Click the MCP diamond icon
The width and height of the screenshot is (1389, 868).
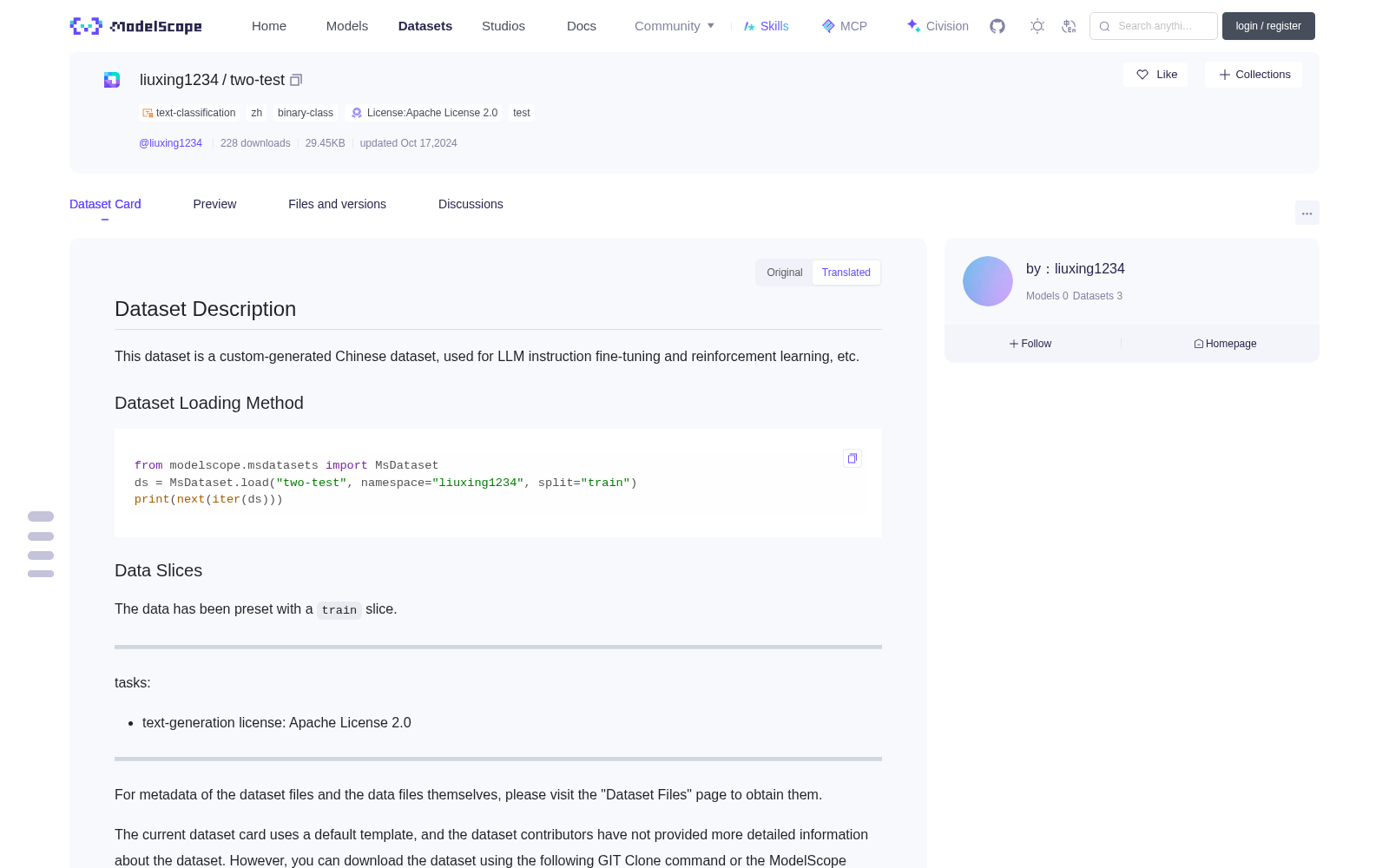[x=828, y=26]
